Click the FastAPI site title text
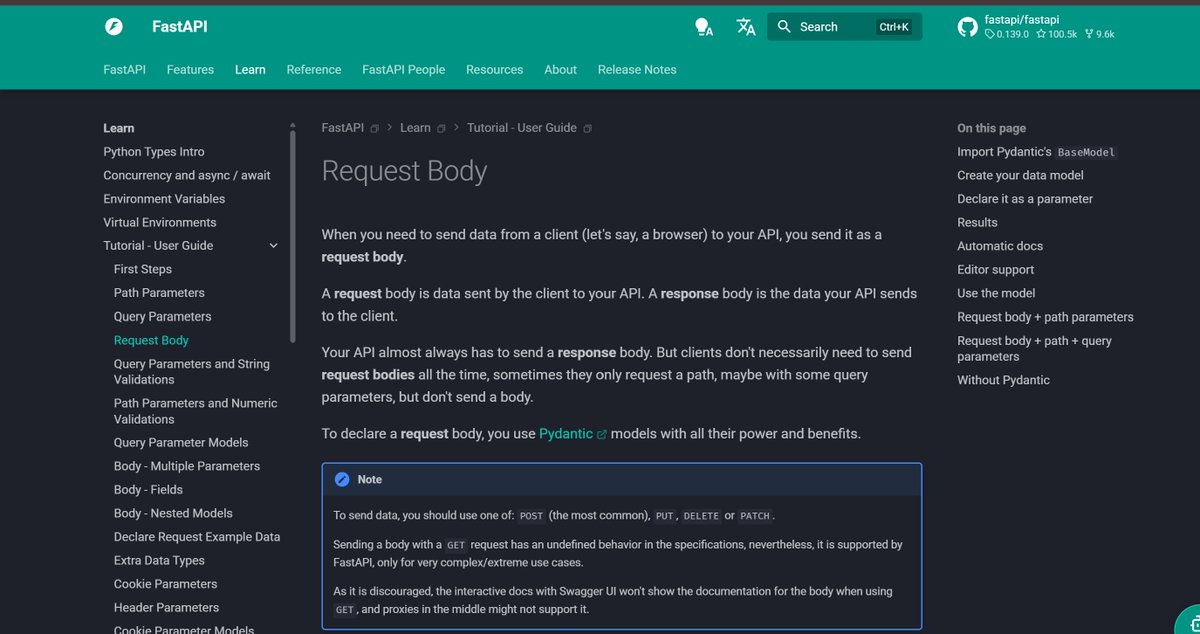 (x=180, y=27)
